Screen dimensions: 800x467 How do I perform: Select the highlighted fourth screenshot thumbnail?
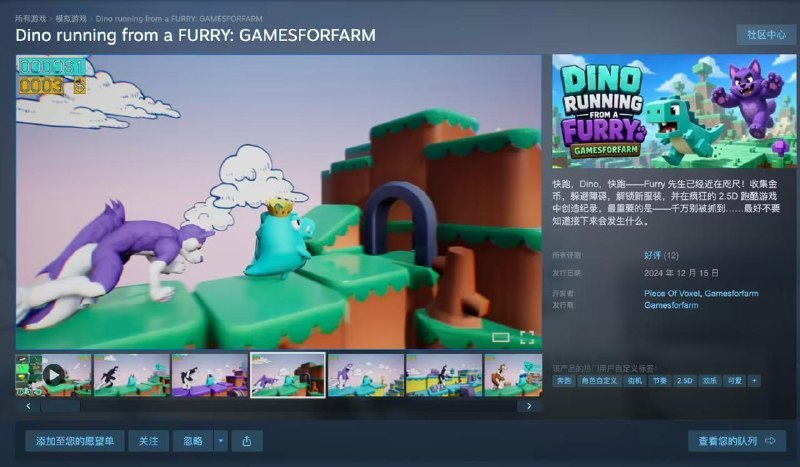(x=288, y=375)
